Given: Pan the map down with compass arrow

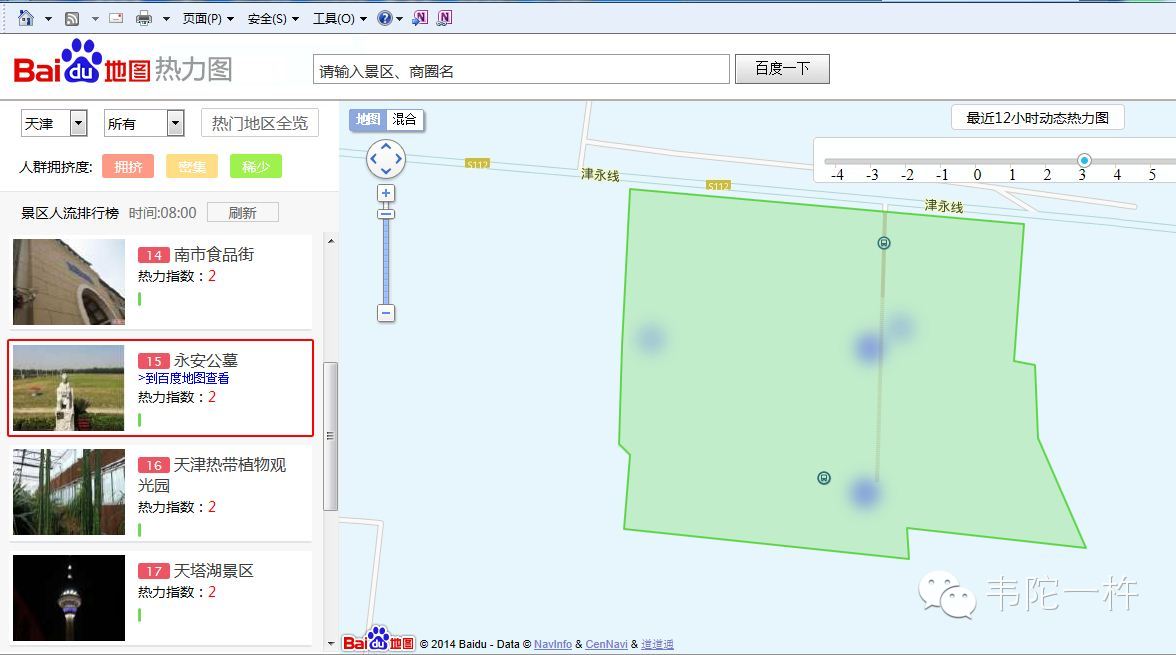Looking at the screenshot, I should pos(386,172).
